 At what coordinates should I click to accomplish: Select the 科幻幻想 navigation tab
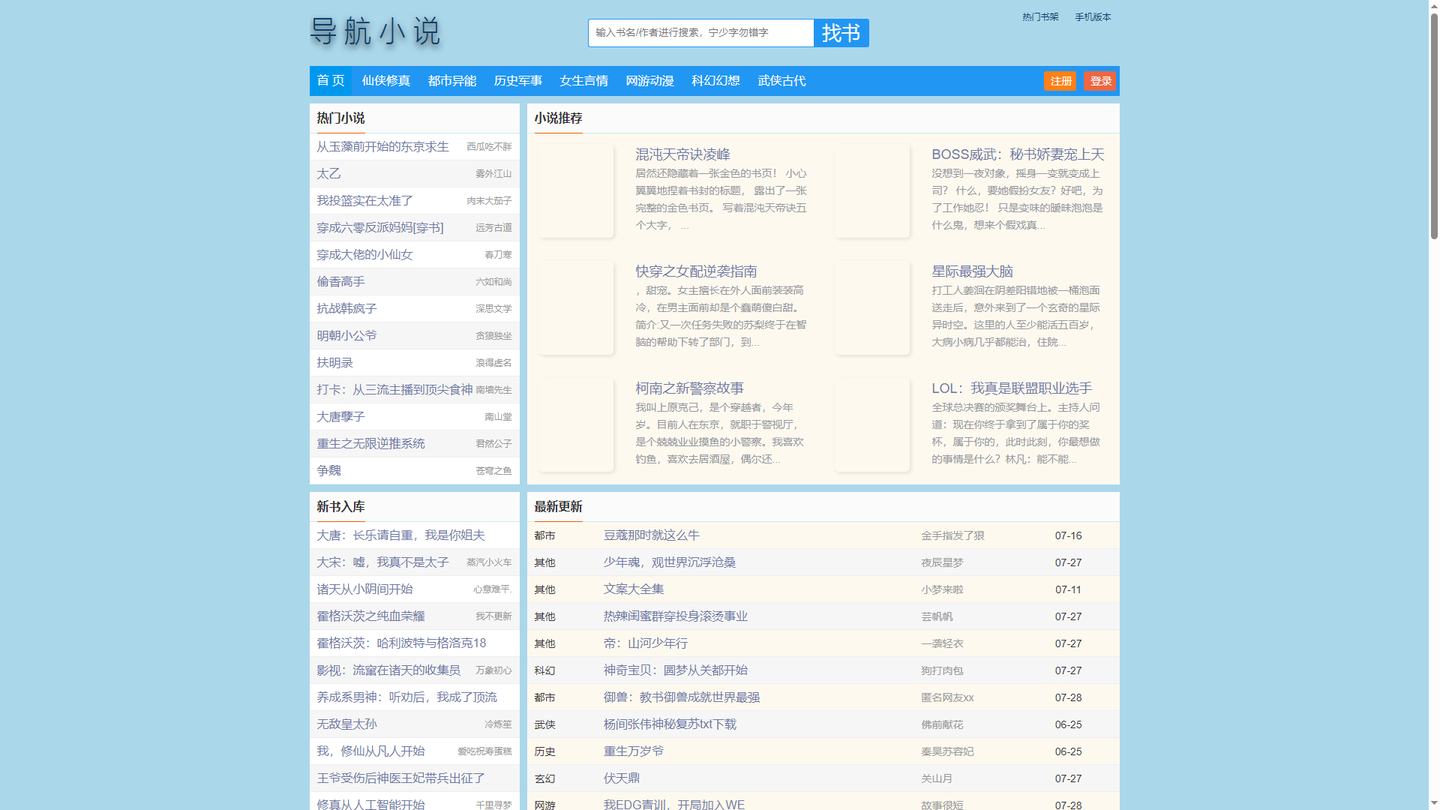pos(716,81)
